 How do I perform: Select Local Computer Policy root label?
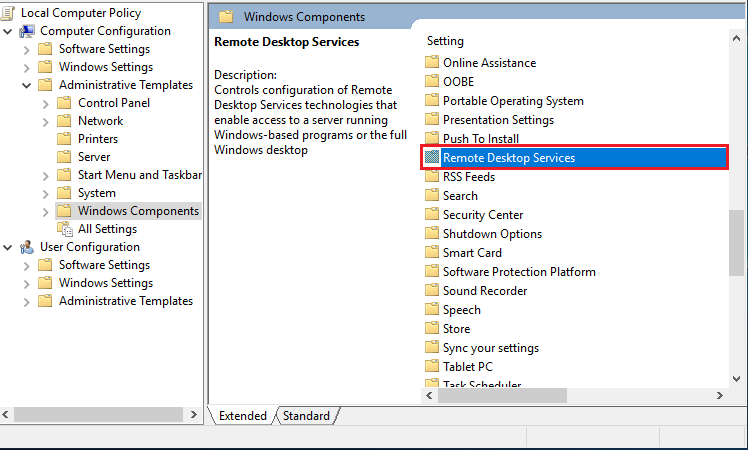tap(81, 13)
